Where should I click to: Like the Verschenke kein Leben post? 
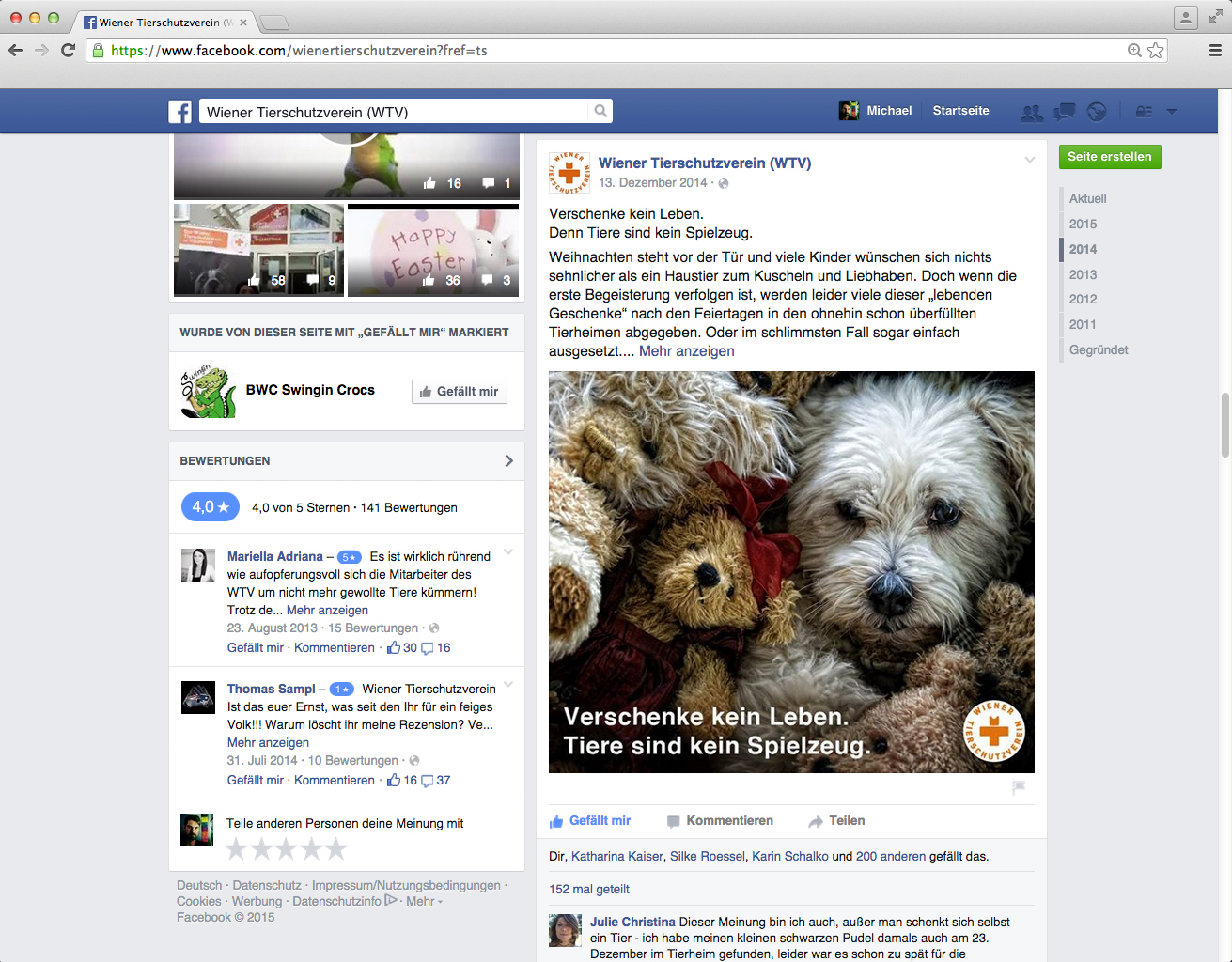pos(590,821)
